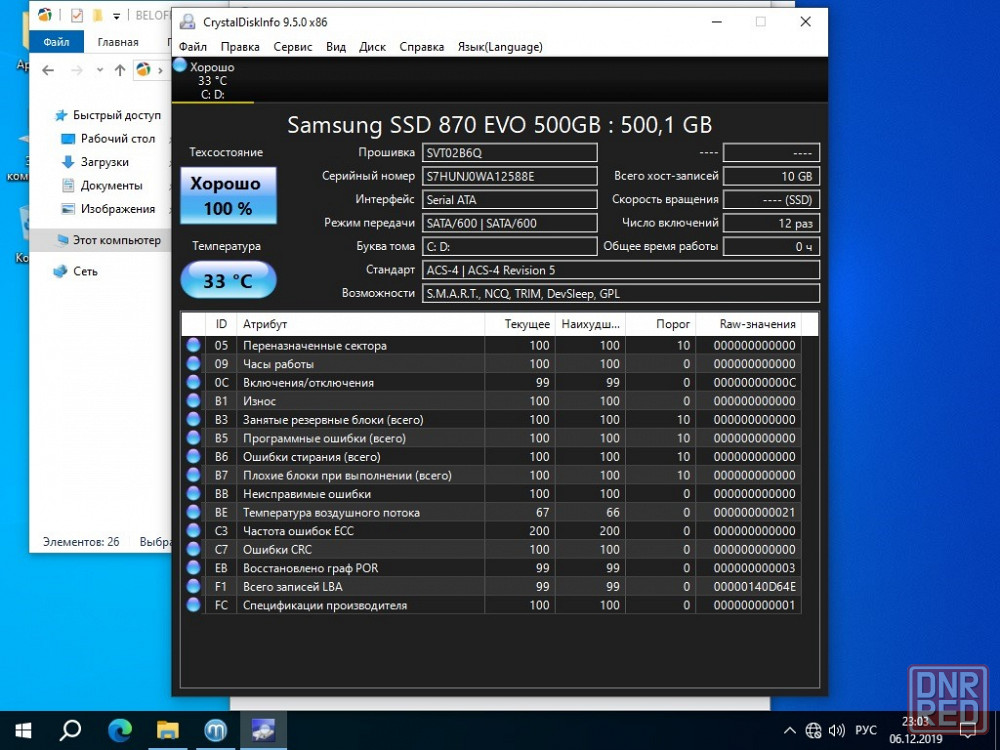Click the taskbar search magnifier icon
Image resolution: width=1000 pixels, height=750 pixels.
(x=71, y=730)
